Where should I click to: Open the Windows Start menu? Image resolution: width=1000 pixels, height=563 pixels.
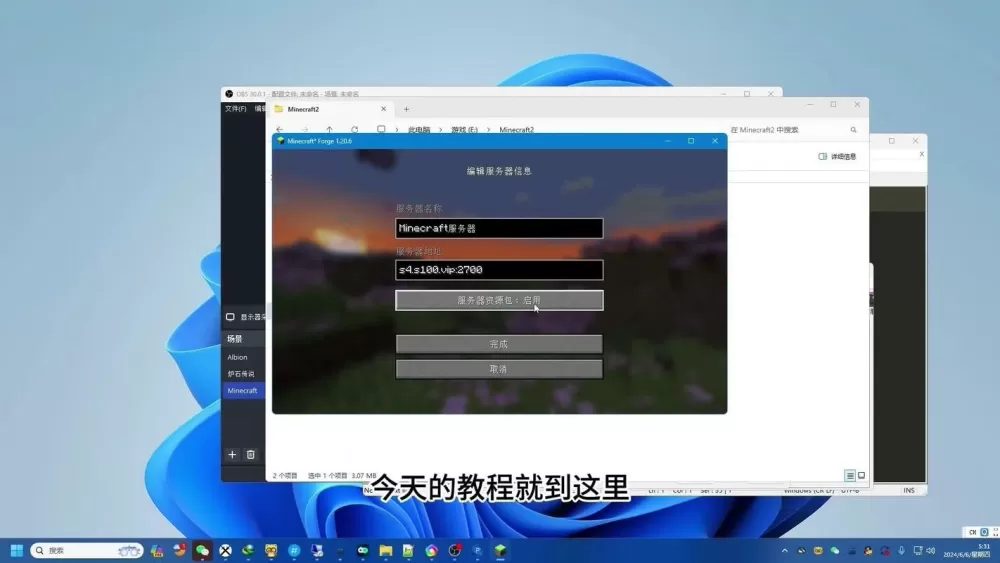(x=17, y=550)
